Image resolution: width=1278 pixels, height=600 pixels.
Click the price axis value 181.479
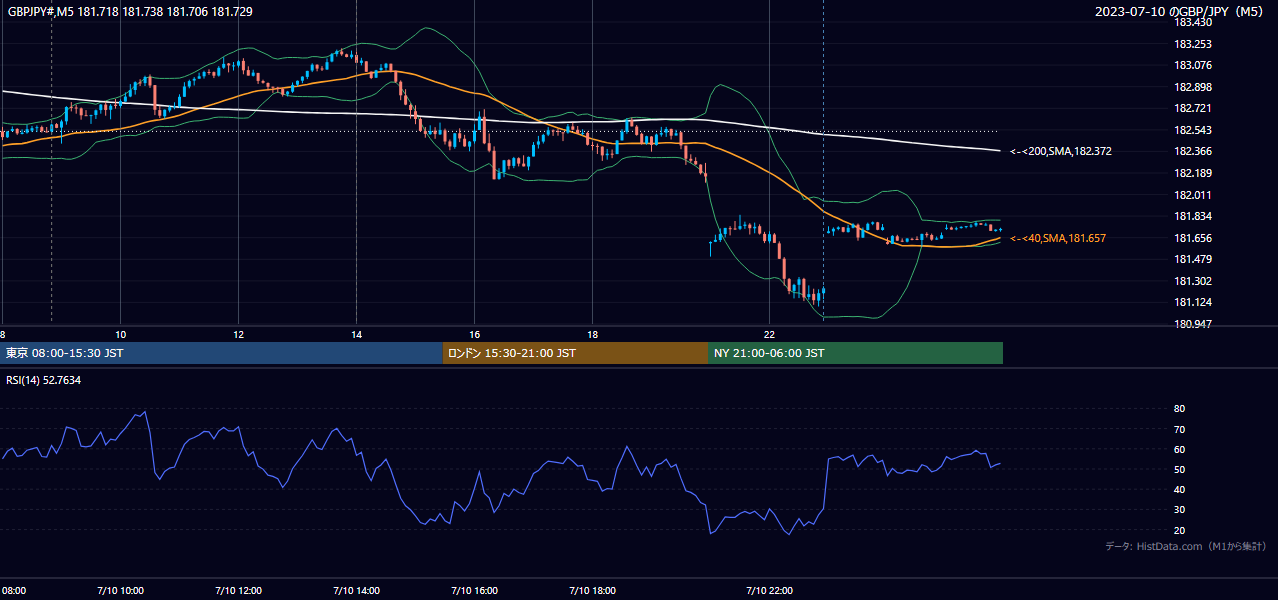(x=1193, y=259)
